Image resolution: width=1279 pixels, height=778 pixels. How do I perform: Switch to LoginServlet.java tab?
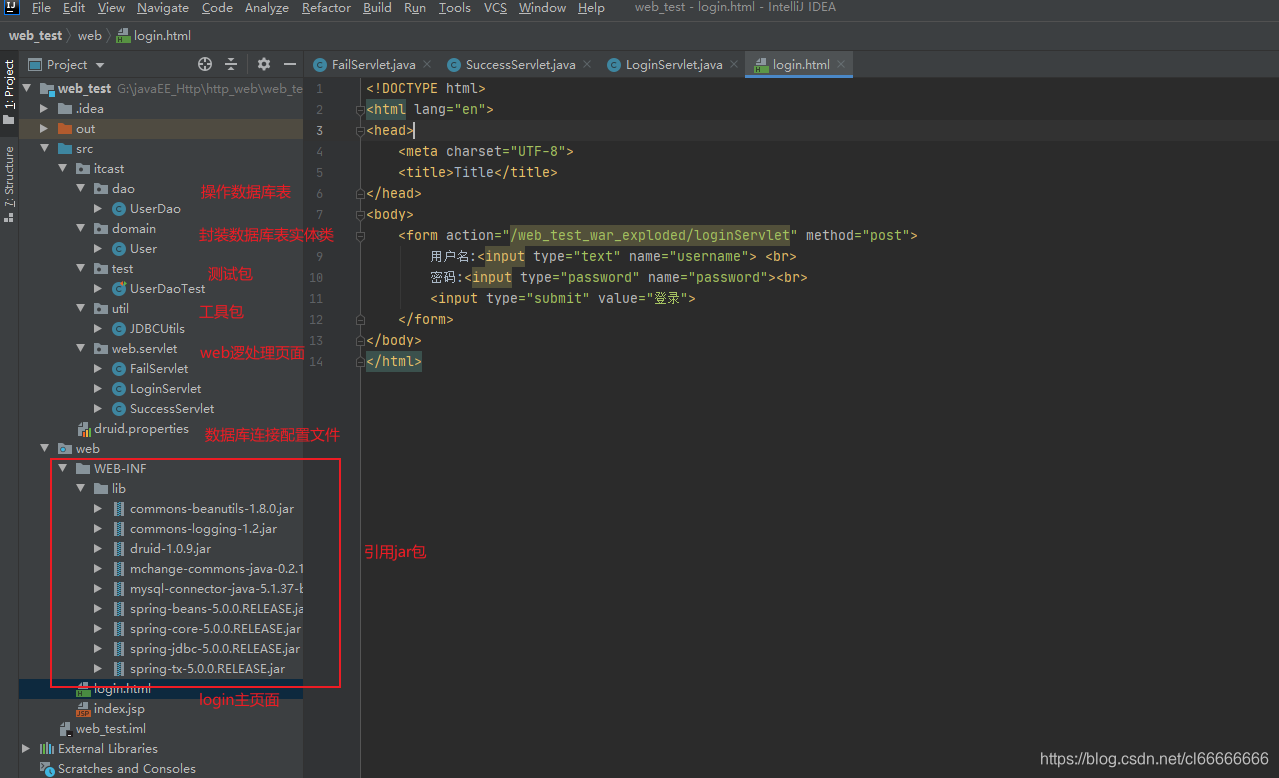(673, 64)
